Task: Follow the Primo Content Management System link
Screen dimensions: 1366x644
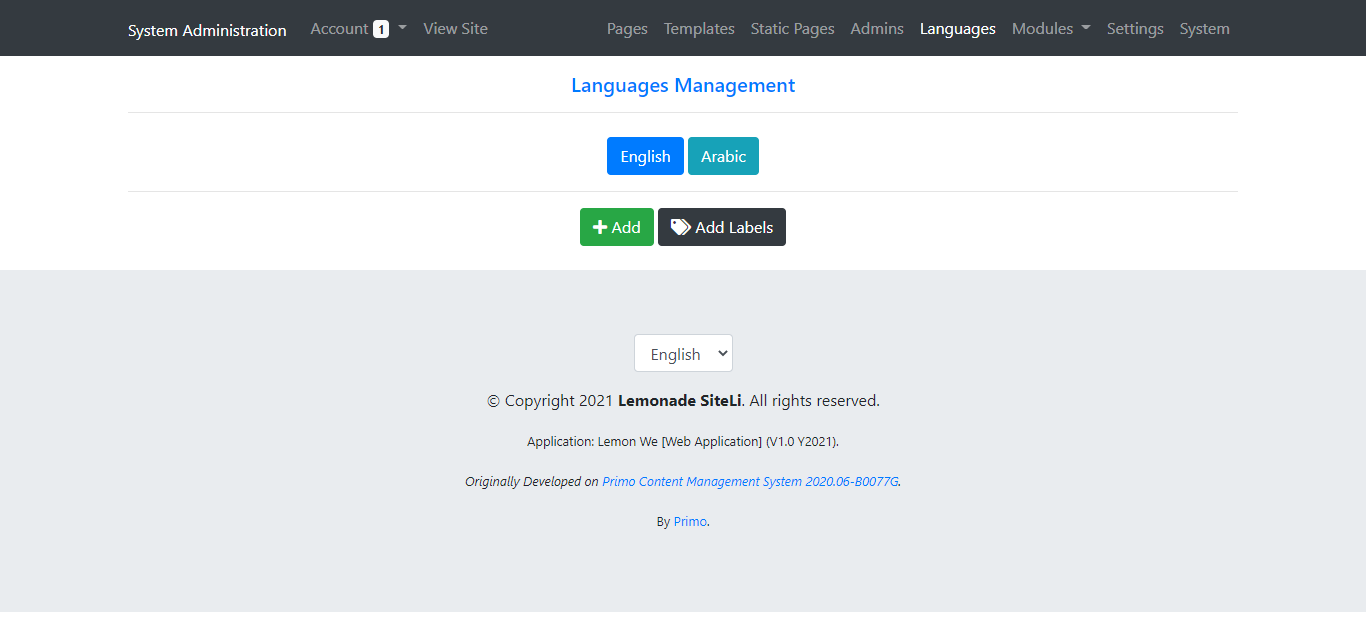Action: click(x=750, y=481)
